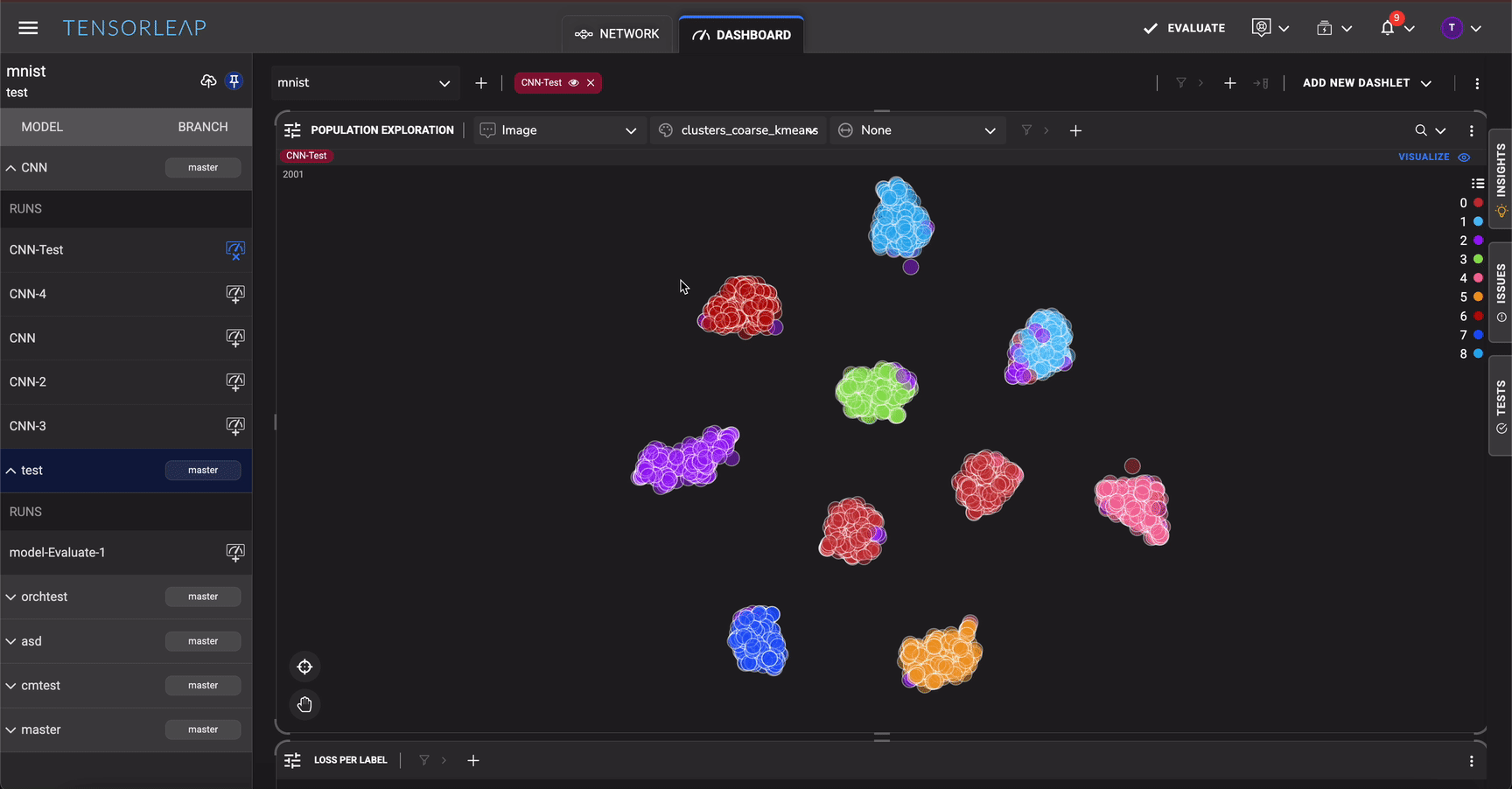Image resolution: width=1512 pixels, height=789 pixels.
Task: Toggle the CNN-Test run display icon
Action: 235,250
